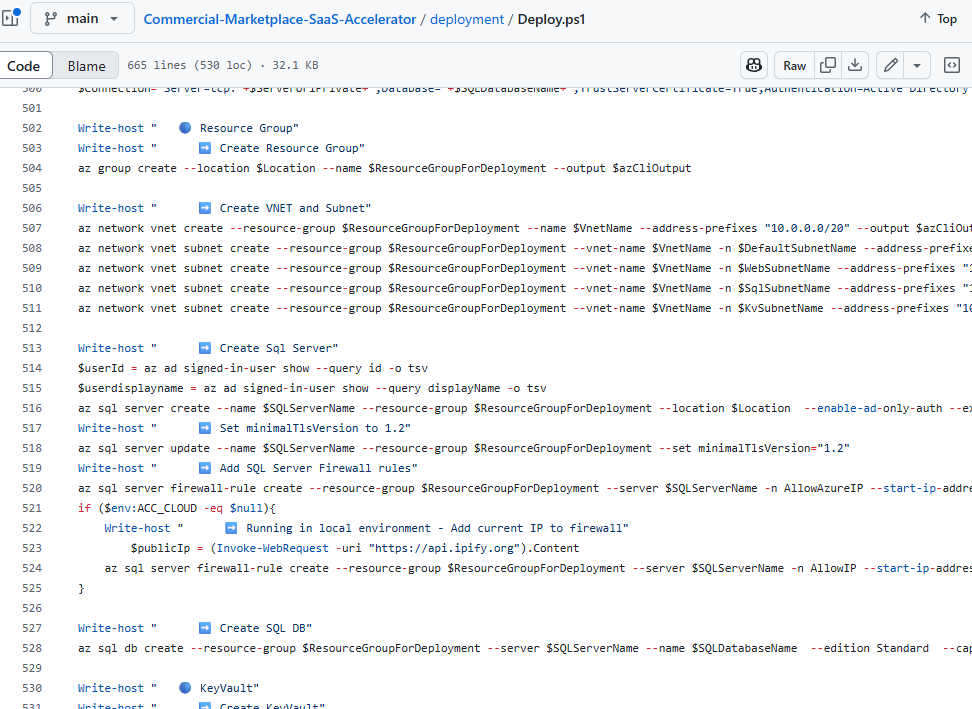The height and width of the screenshot is (709, 972).
Task: Switch to the Code tab
Action: click(x=24, y=66)
